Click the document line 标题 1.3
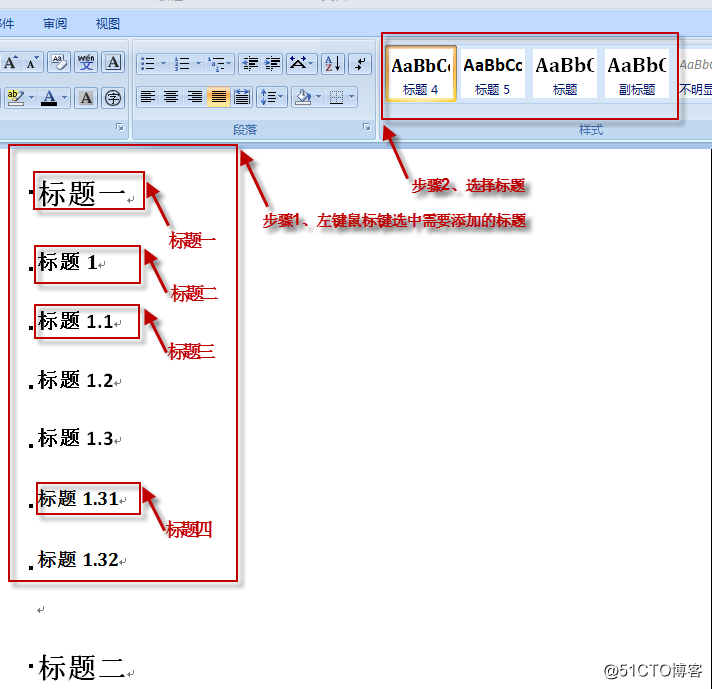Image resolution: width=712 pixels, height=689 pixels. [x=76, y=438]
